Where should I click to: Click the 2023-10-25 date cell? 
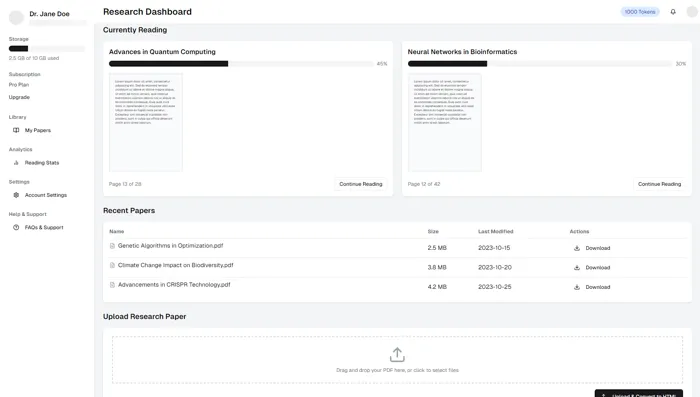point(495,287)
